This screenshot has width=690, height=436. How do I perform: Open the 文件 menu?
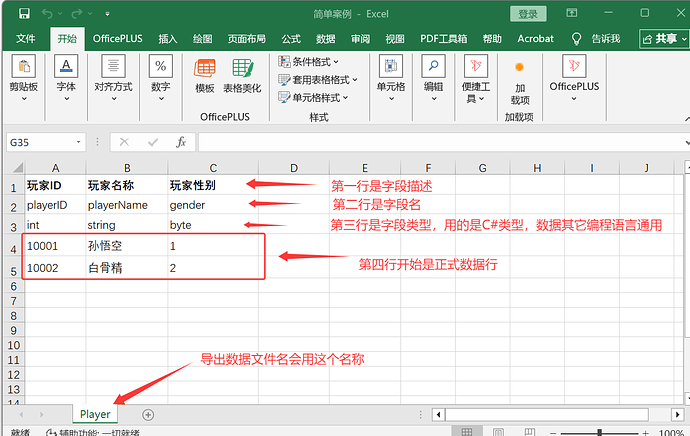pos(26,39)
